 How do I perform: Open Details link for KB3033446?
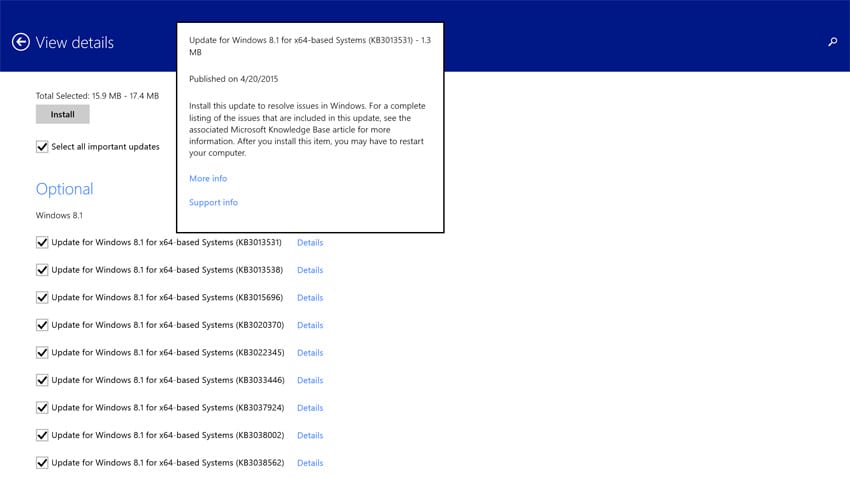[310, 380]
